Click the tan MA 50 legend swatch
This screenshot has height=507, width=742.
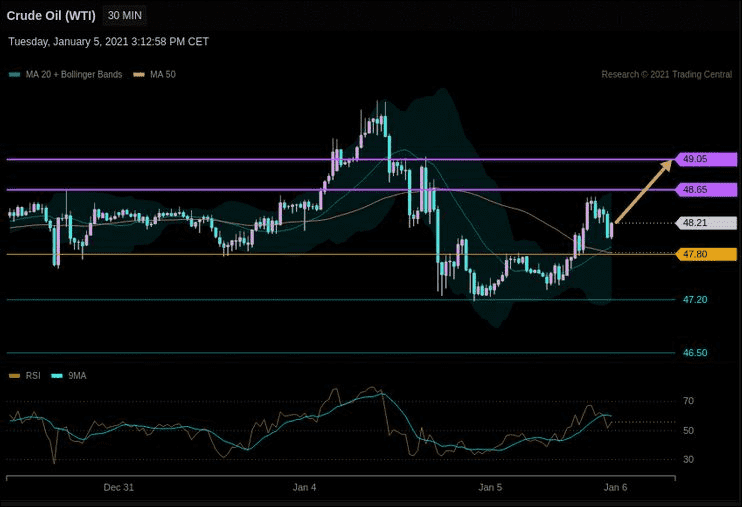click(x=139, y=74)
